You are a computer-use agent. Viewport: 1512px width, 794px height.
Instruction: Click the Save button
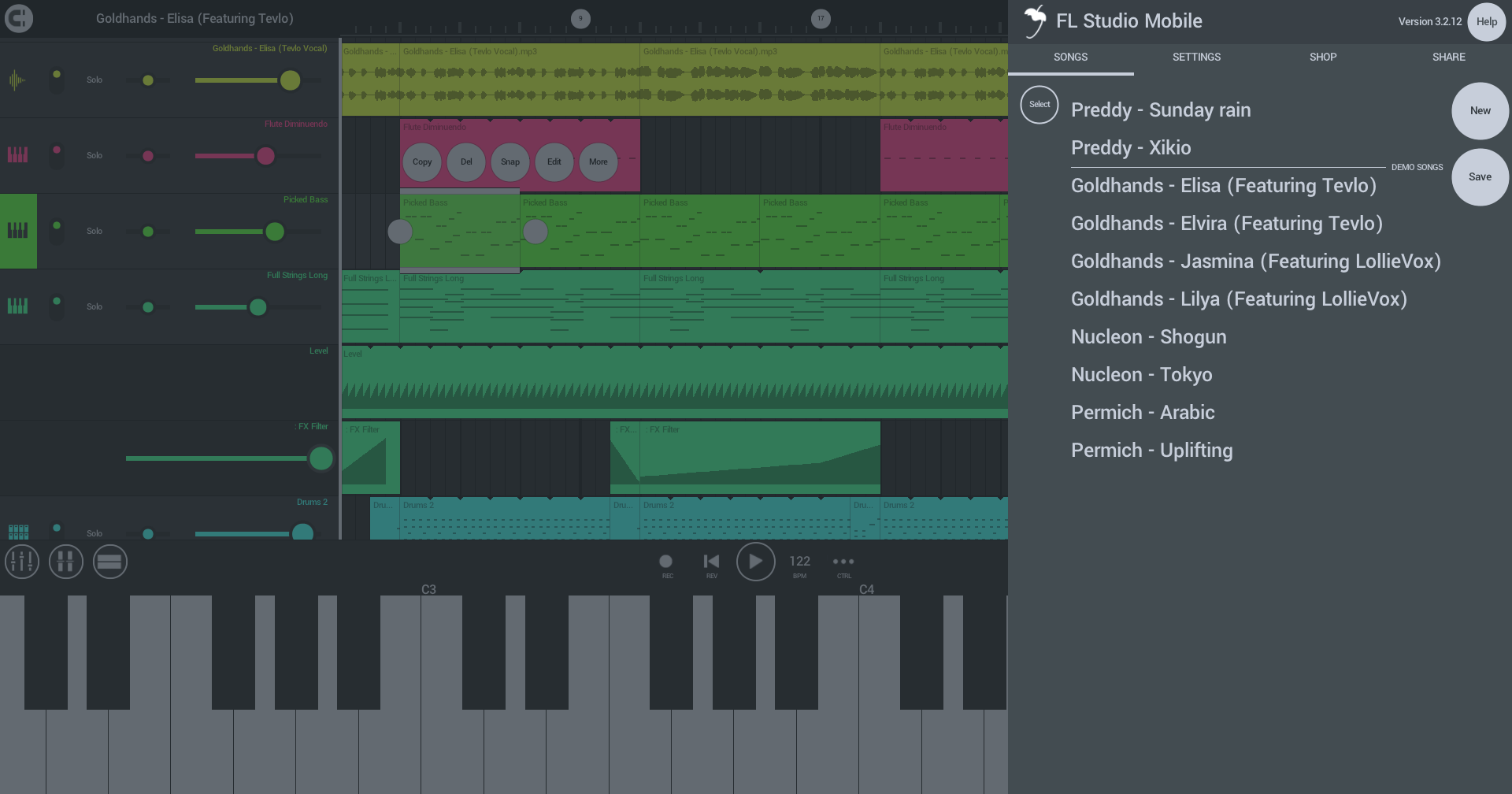pyautogui.click(x=1480, y=177)
